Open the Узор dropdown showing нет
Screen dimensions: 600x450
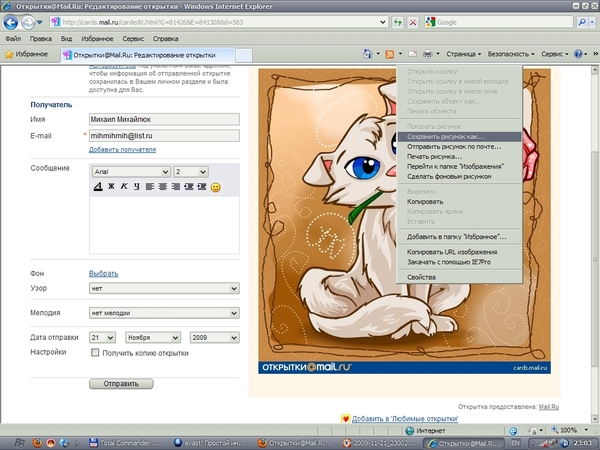pyautogui.click(x=164, y=288)
